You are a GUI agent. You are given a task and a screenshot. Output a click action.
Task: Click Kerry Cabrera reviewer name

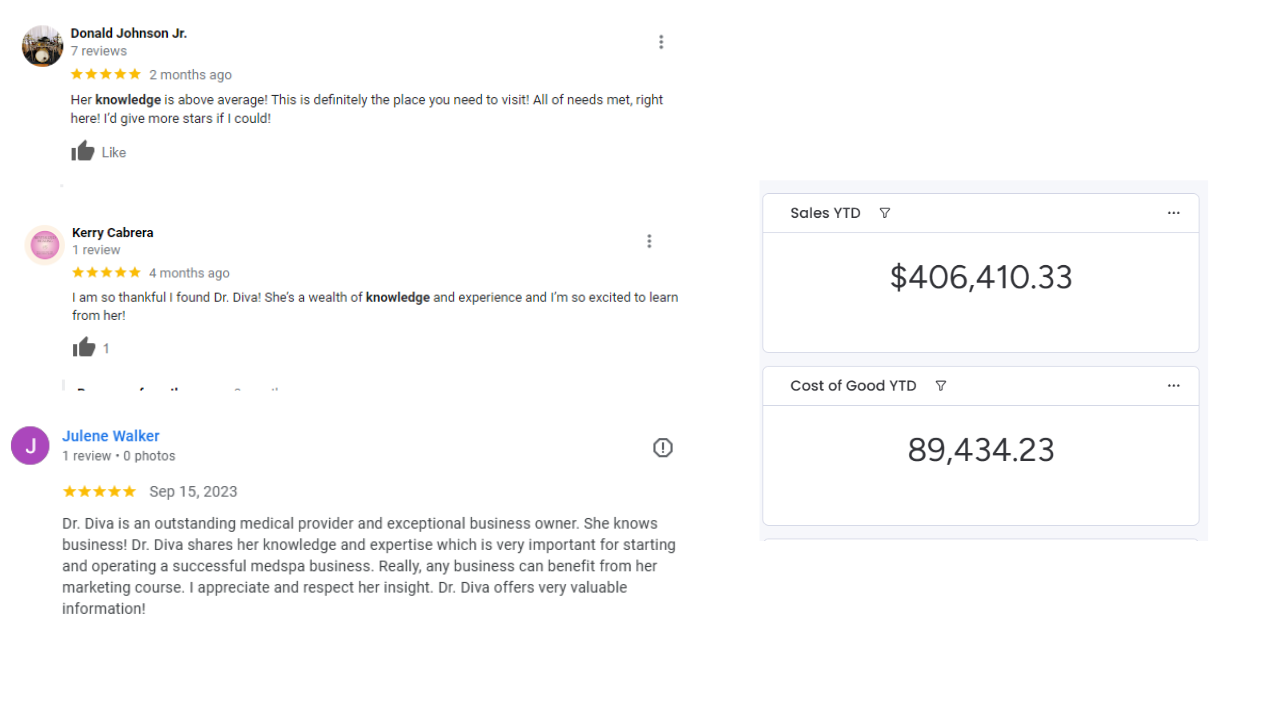[x=112, y=232]
